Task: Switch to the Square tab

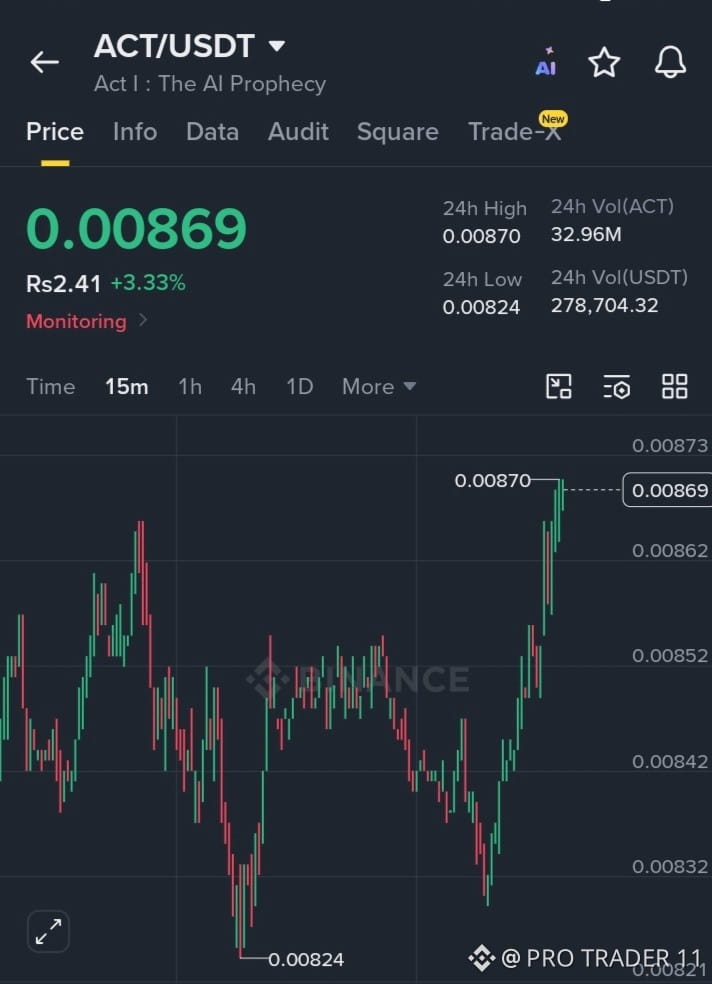Action: 398,132
